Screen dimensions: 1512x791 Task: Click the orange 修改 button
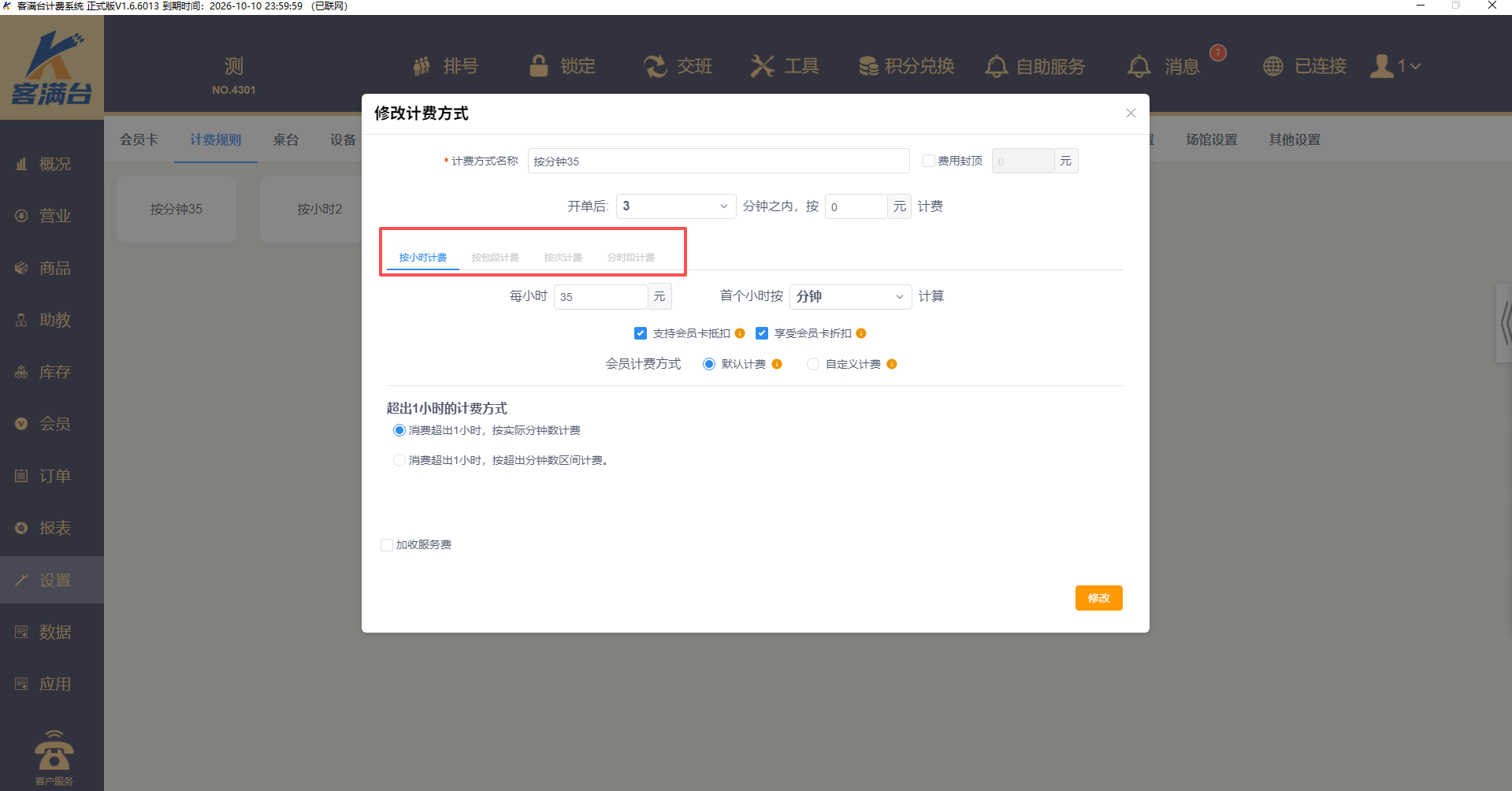tap(1098, 598)
